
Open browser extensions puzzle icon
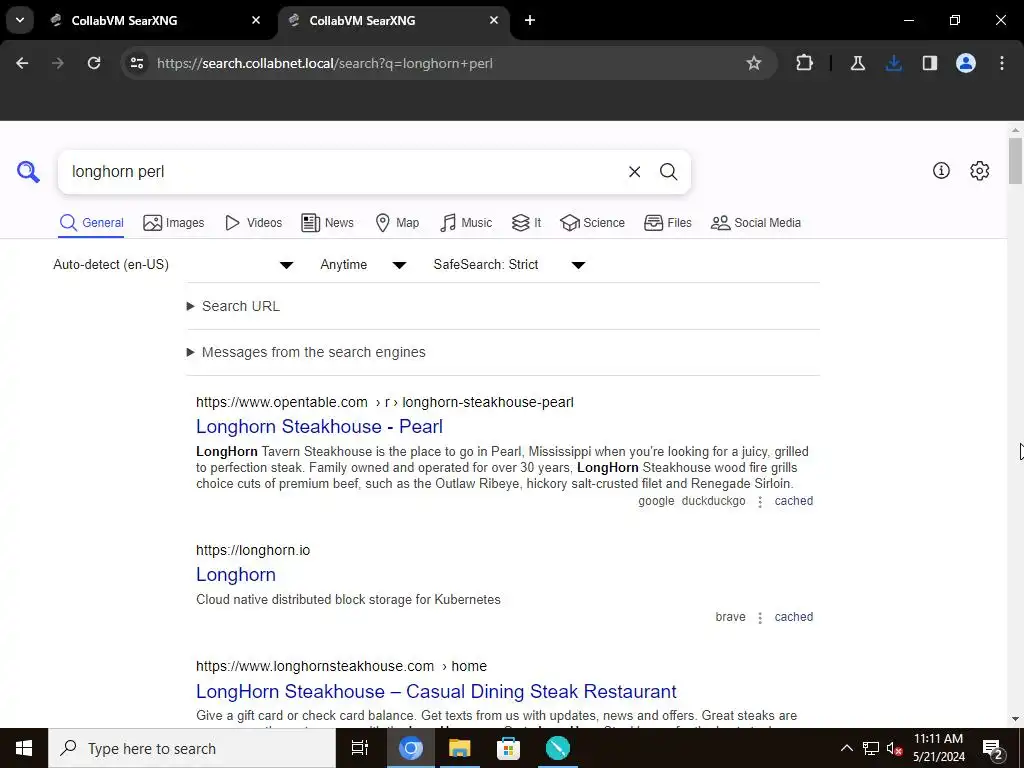805,63
